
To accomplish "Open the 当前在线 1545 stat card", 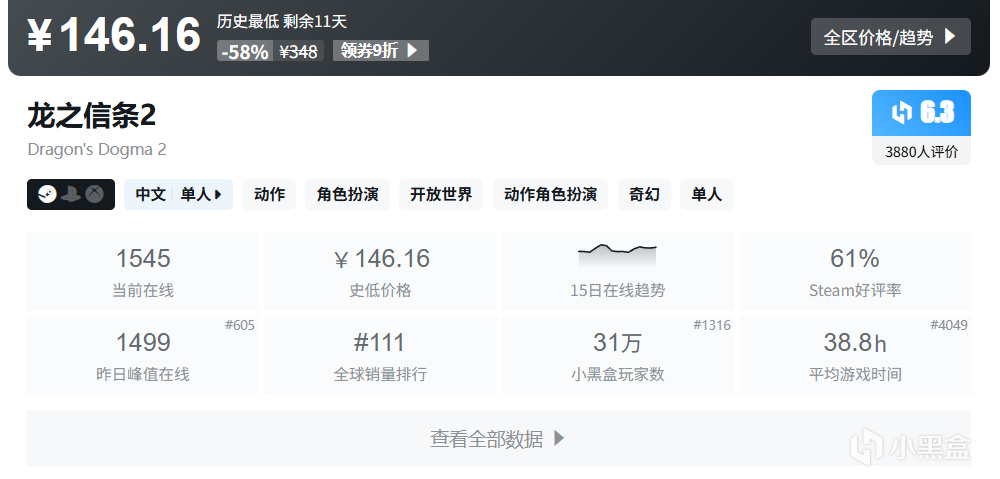I will pos(143,271).
